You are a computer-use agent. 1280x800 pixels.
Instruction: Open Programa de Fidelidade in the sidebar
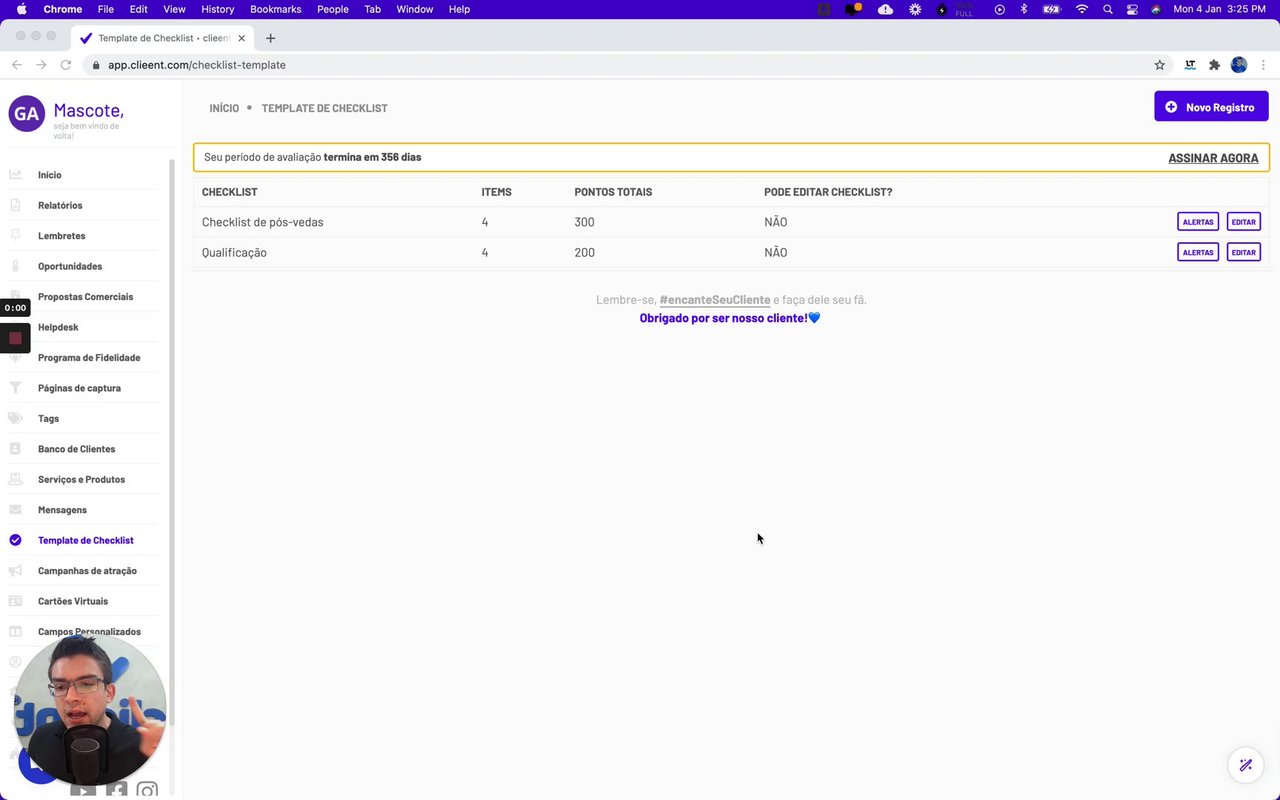(x=89, y=358)
